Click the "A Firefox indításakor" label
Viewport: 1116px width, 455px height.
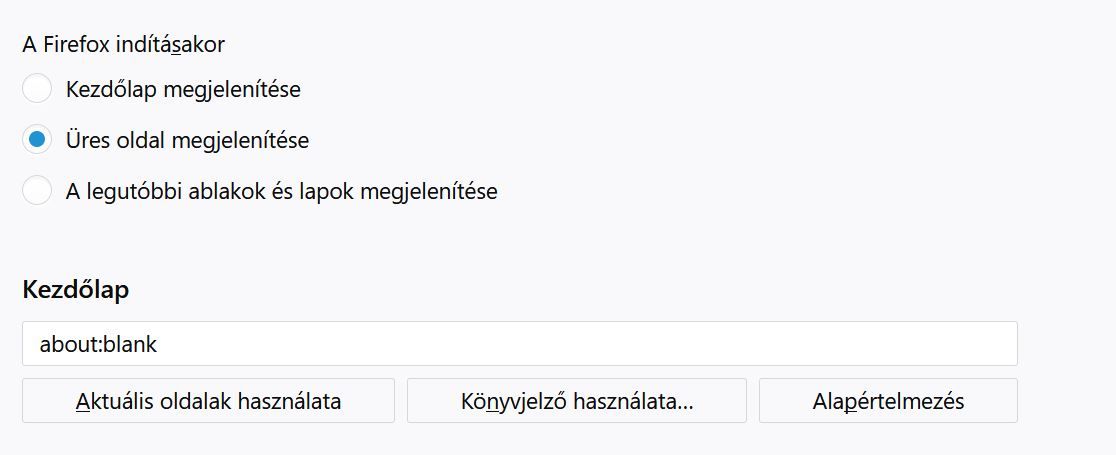coord(123,44)
